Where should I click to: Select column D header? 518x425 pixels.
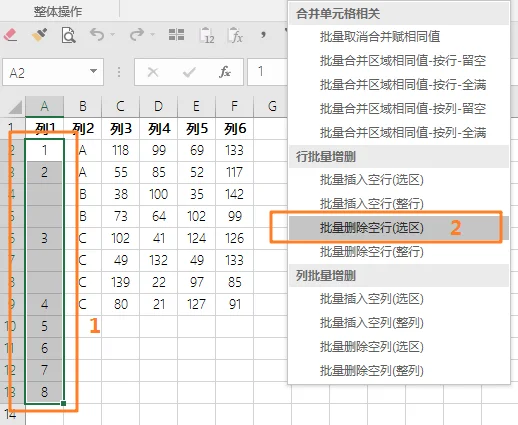pyautogui.click(x=158, y=106)
